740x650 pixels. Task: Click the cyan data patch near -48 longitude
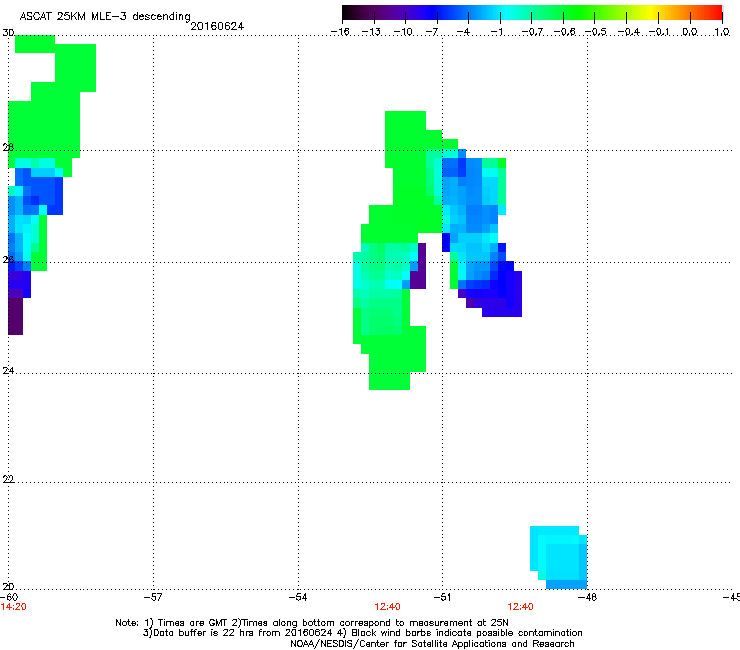559,557
